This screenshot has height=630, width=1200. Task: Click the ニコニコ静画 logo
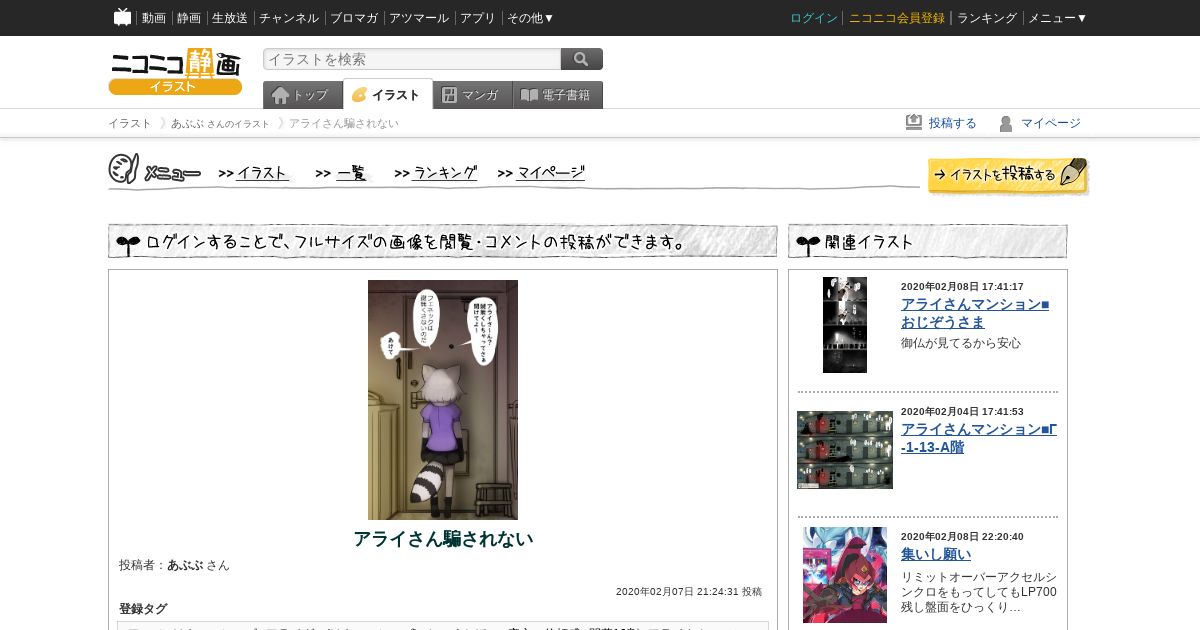(175, 71)
